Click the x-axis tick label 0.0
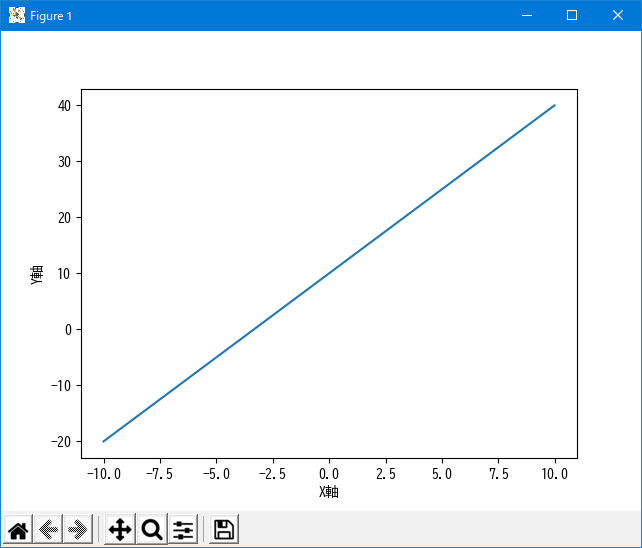The width and height of the screenshot is (642, 548). pyautogui.click(x=329, y=474)
